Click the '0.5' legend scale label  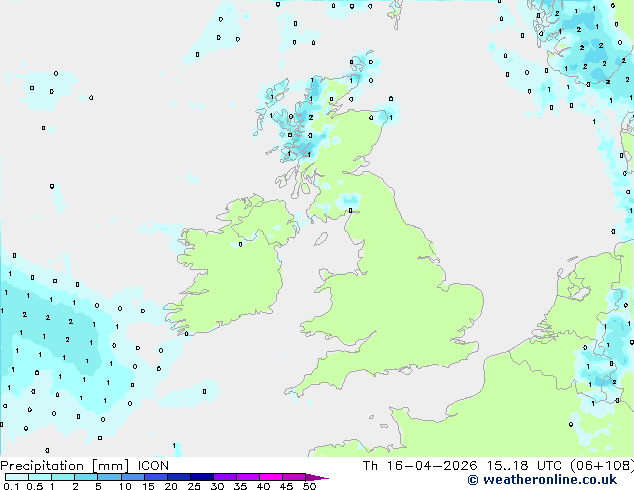click(34, 486)
